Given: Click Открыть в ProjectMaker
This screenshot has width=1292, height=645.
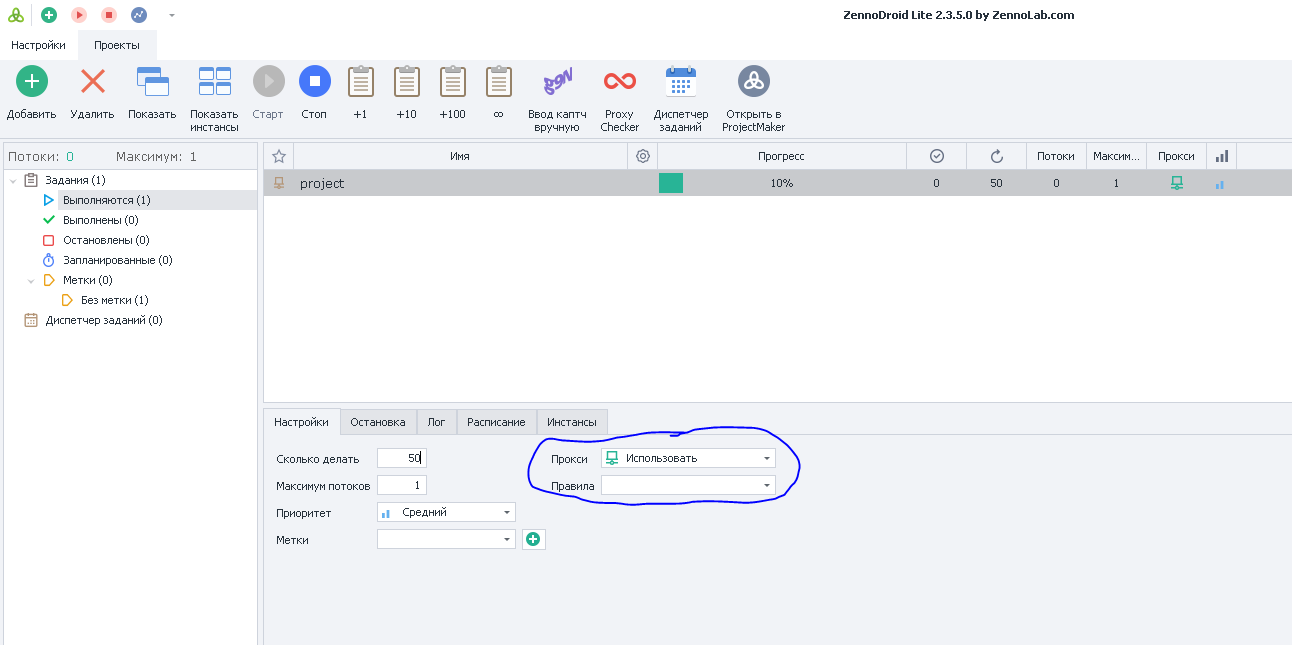Looking at the screenshot, I should [x=753, y=100].
